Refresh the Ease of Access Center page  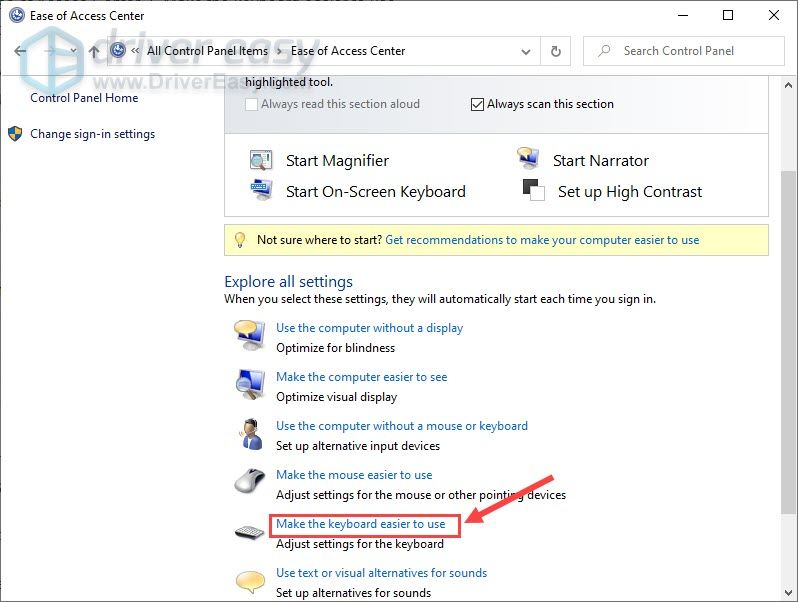tap(556, 51)
